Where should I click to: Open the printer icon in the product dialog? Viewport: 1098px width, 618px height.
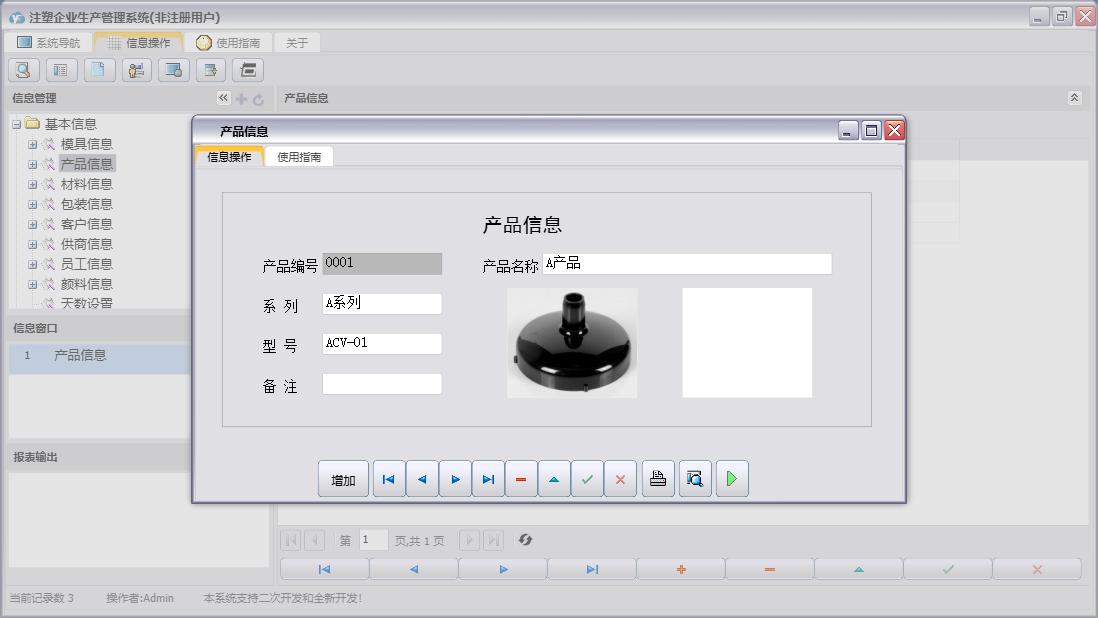[x=657, y=478]
